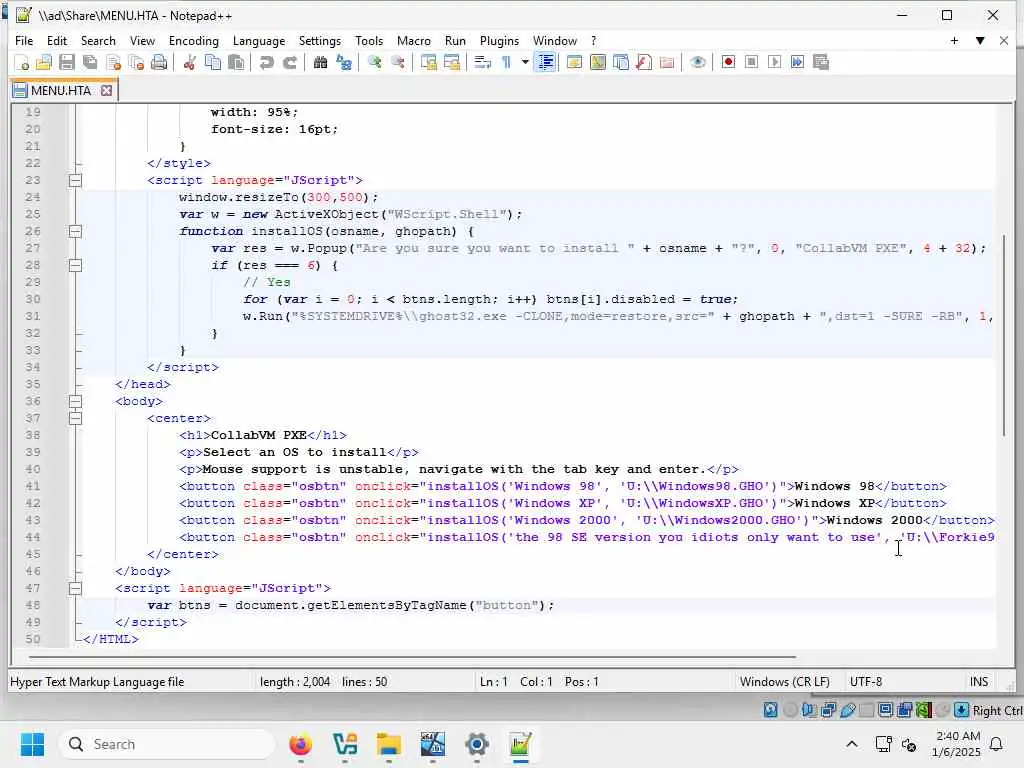This screenshot has height=768, width=1024.
Task: Click the vertical scrollbar thumb
Action: point(1005,336)
